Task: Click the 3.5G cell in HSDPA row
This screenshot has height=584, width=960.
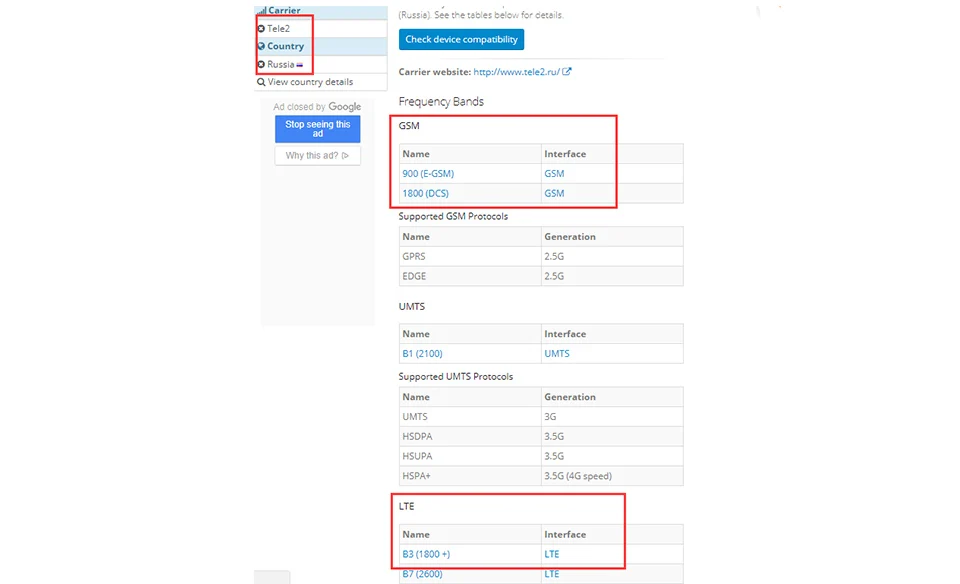Action: point(612,436)
